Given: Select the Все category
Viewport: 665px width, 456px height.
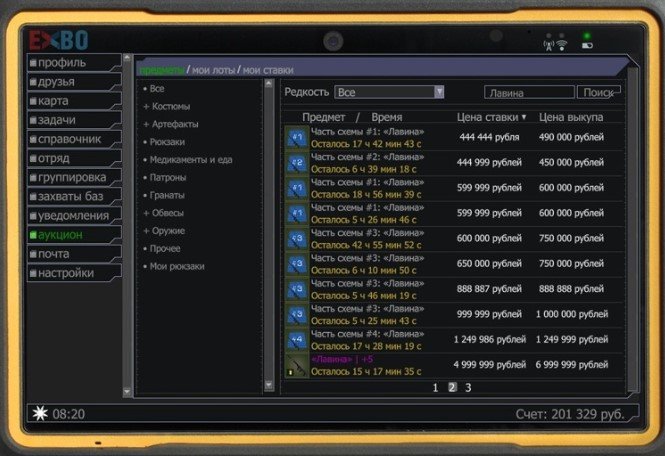Looking at the screenshot, I should 154,89.
